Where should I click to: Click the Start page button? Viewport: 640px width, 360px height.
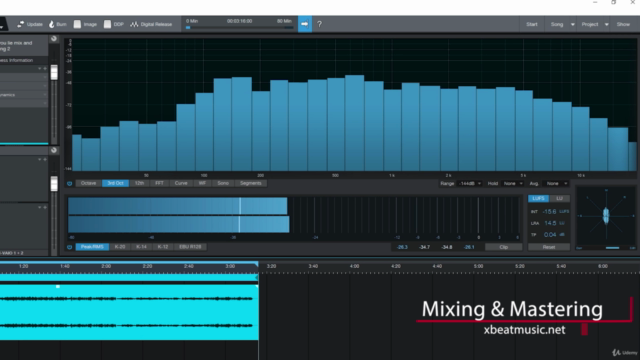tap(531, 24)
